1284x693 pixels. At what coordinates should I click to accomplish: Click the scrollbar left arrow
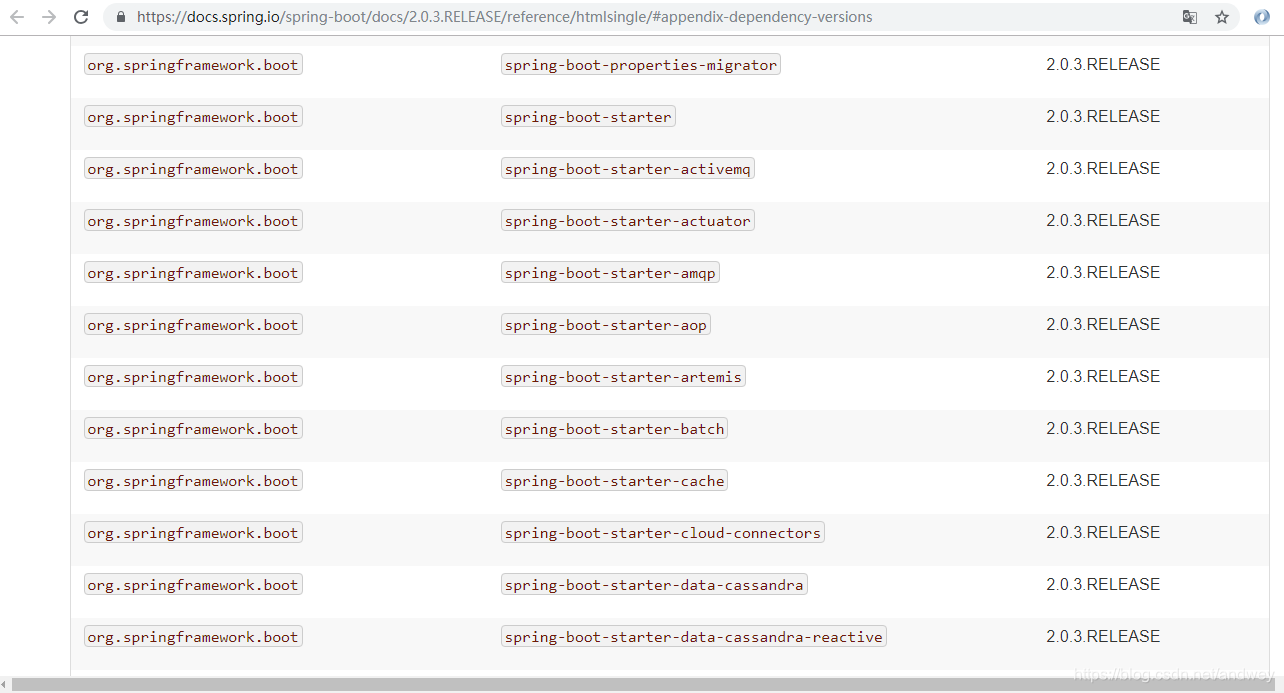tap(5, 685)
